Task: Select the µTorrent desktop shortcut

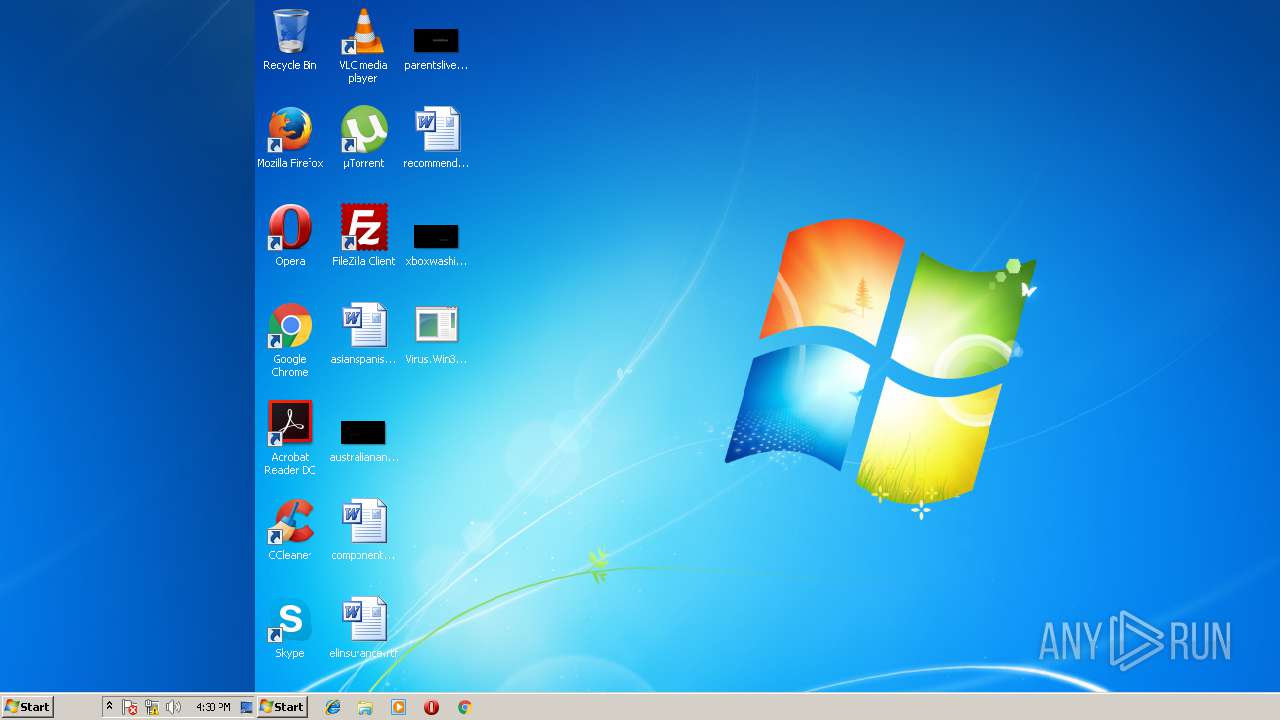Action: tap(363, 137)
